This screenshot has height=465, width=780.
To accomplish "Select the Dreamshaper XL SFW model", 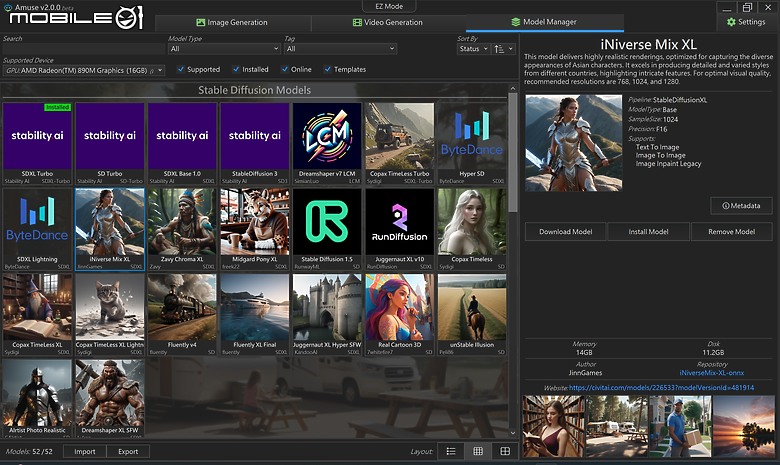I will click(110, 398).
